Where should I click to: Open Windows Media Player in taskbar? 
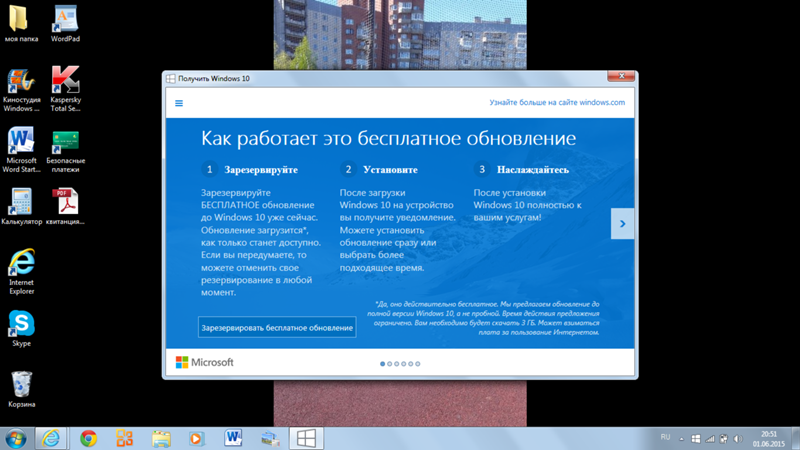196,438
